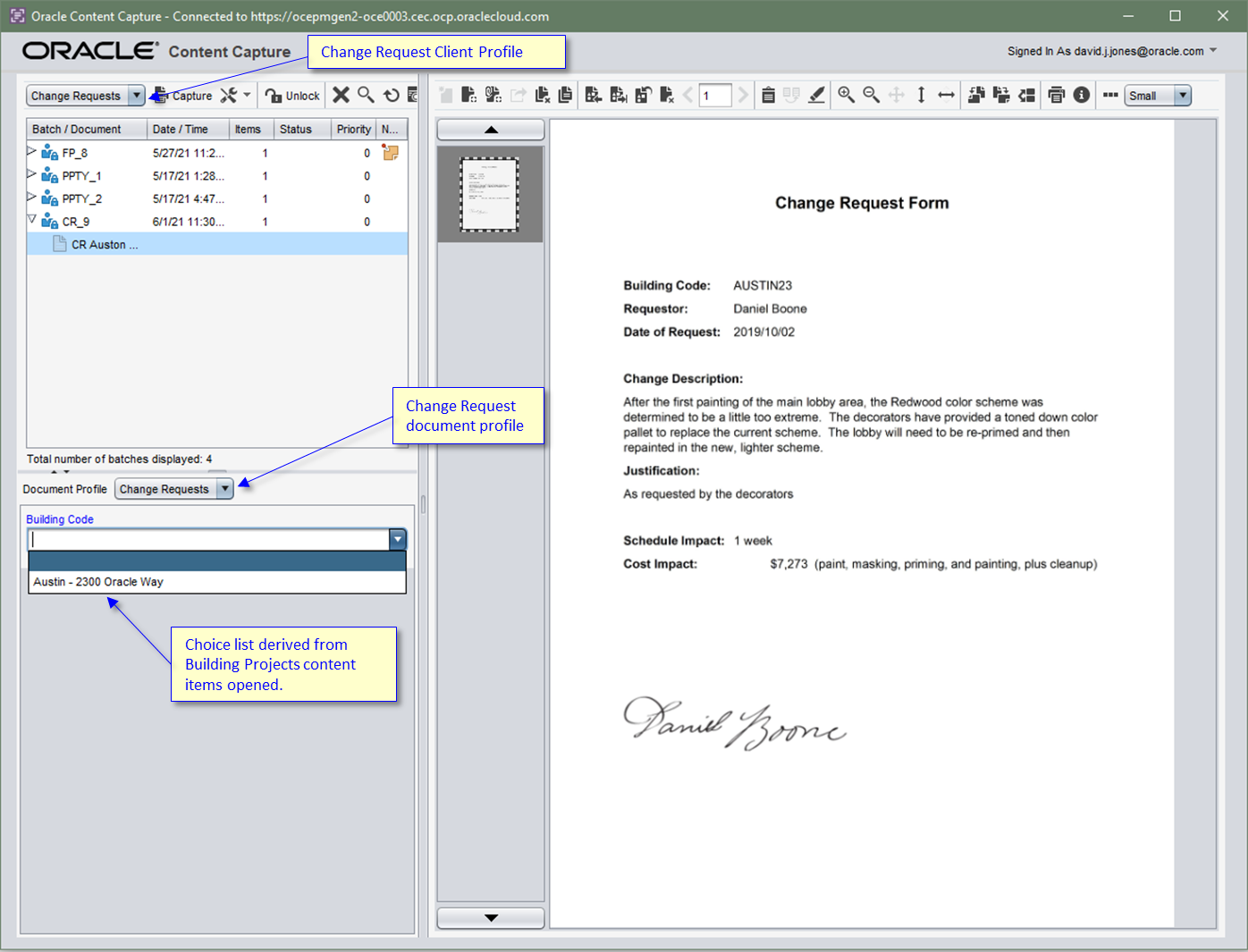
Task: Stretch the image vertically with the height arrow icon
Action: coord(922,95)
